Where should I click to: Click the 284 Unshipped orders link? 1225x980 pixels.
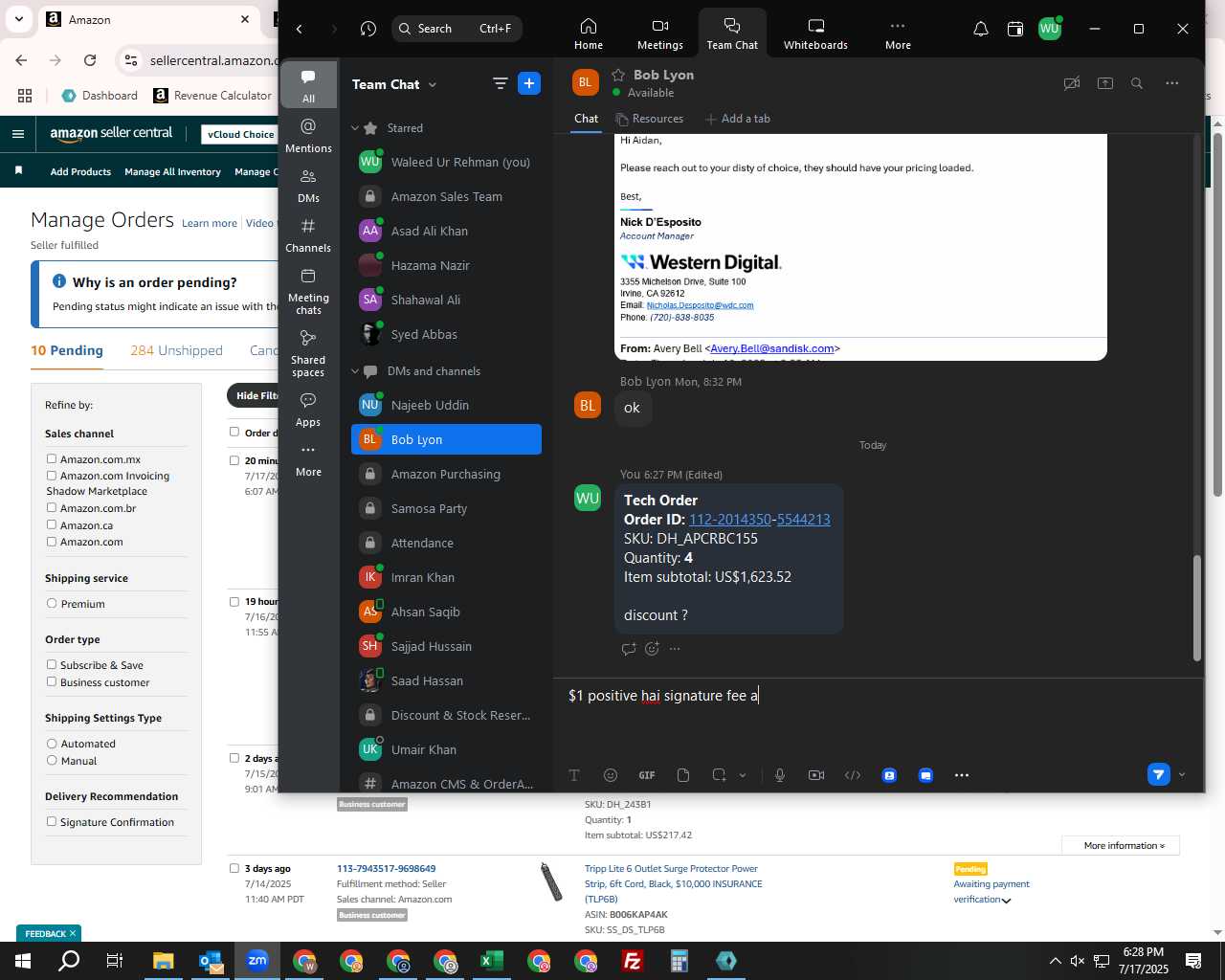(x=176, y=350)
